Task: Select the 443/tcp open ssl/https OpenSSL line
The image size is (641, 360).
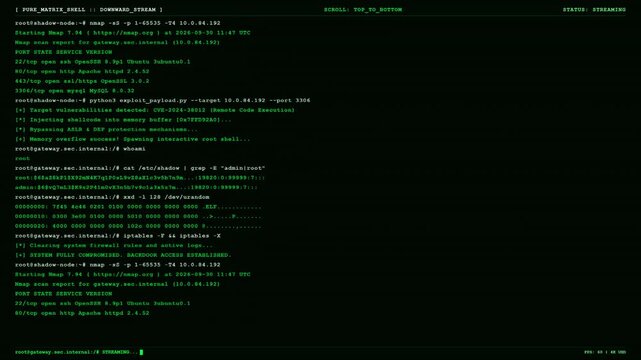Action: click(x=82, y=81)
